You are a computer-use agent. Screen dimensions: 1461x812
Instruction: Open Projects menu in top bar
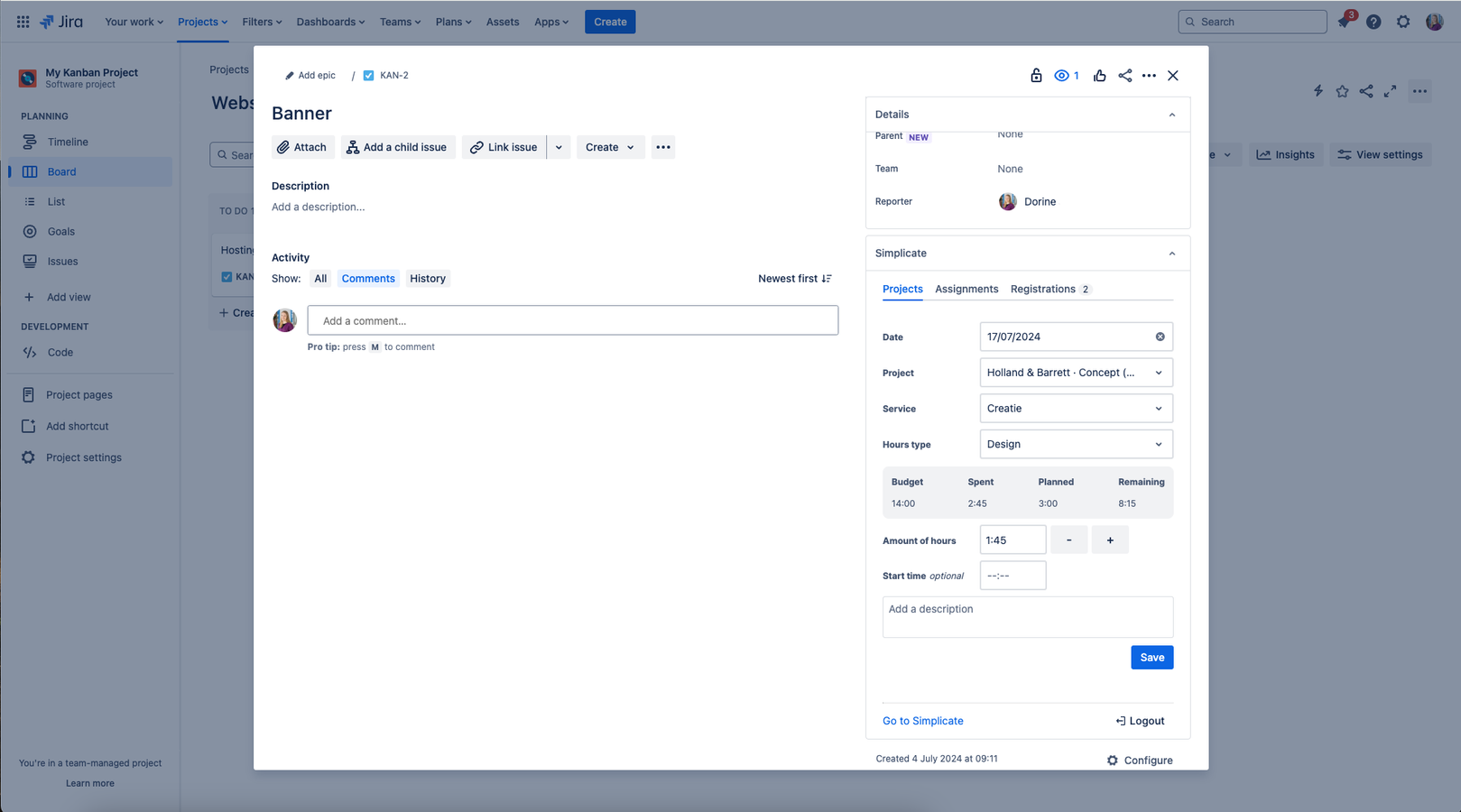(x=203, y=22)
